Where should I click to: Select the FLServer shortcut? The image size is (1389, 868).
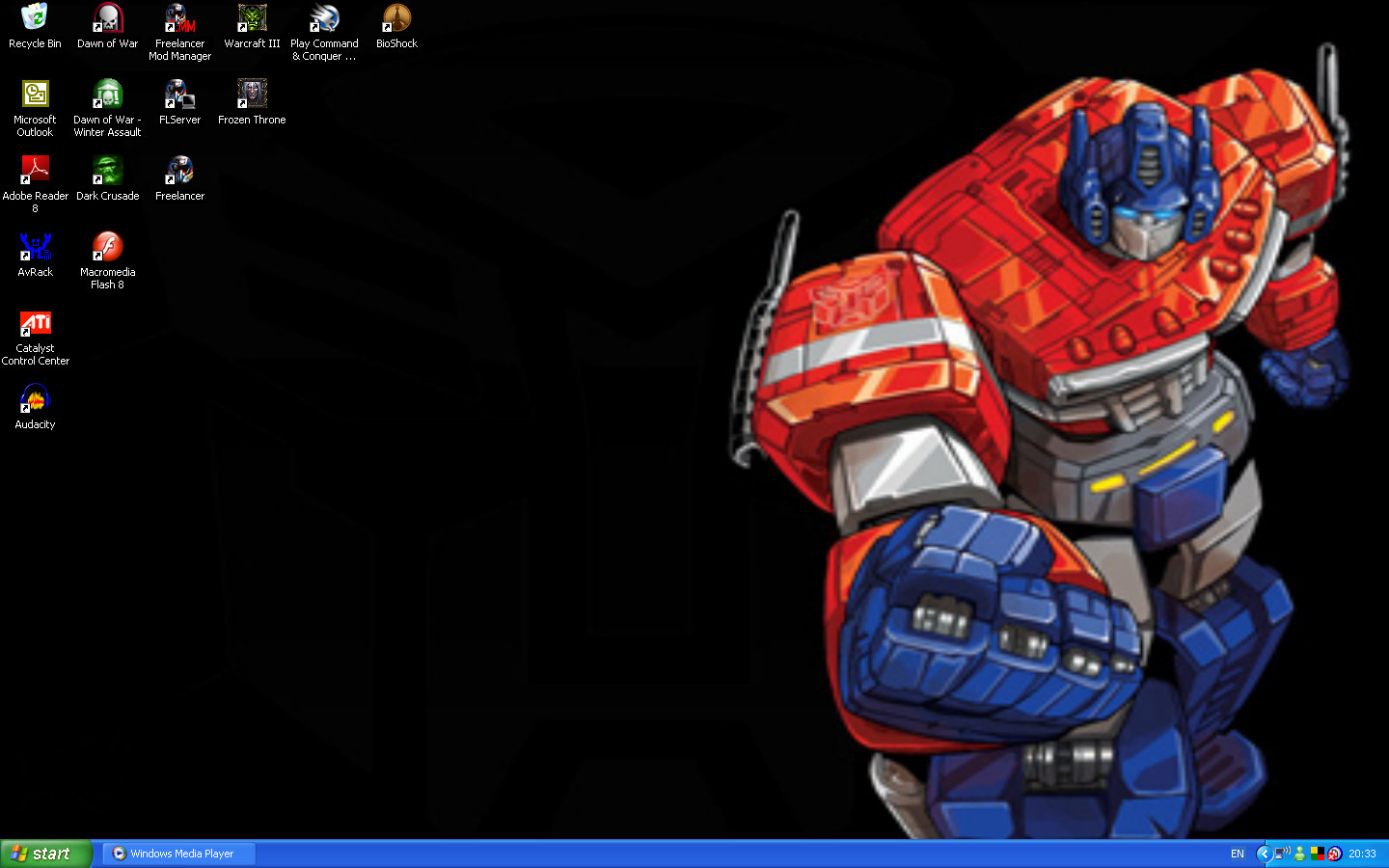[179, 102]
